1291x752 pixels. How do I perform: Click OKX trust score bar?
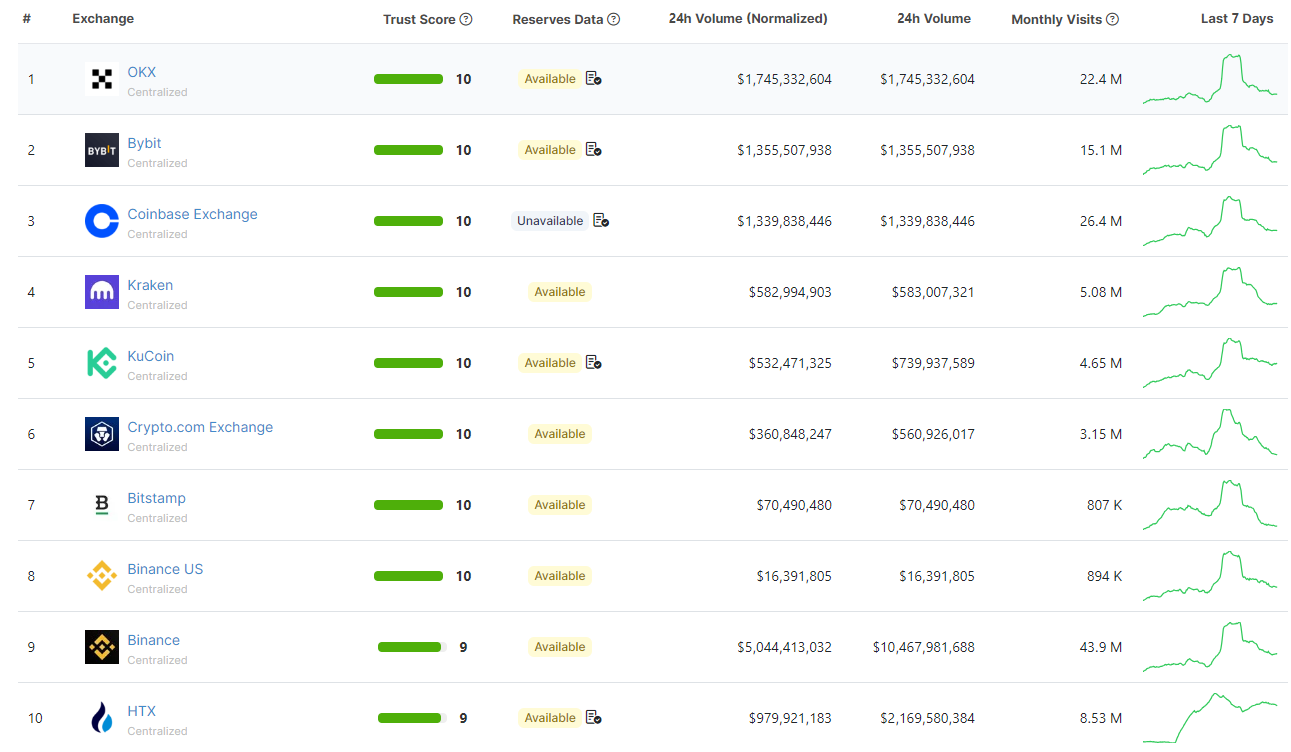[x=408, y=79]
